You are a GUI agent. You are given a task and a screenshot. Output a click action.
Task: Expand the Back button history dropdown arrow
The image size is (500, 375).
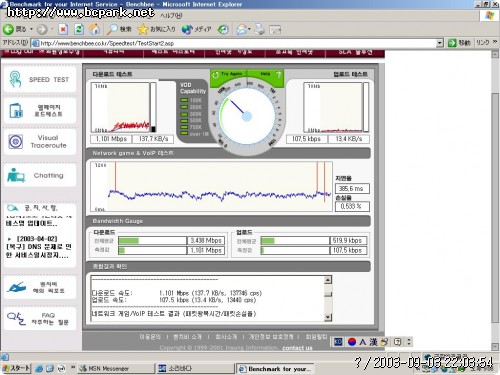tap(32, 29)
